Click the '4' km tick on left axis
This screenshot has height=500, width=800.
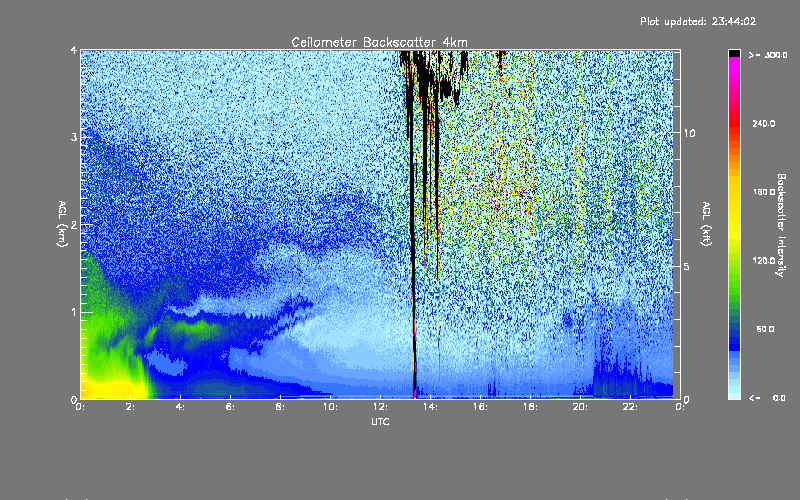[74, 50]
